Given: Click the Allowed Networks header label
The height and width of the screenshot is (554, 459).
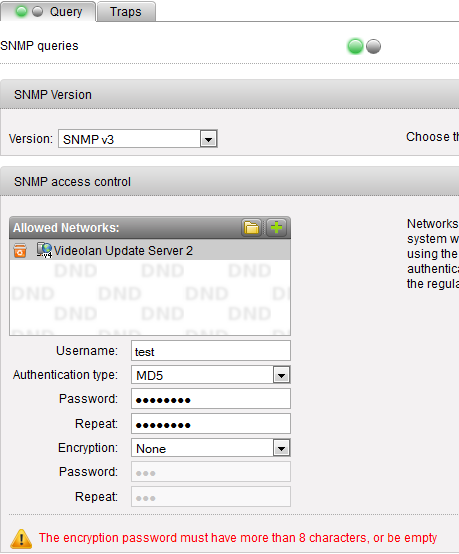Looking at the screenshot, I should pos(66,228).
